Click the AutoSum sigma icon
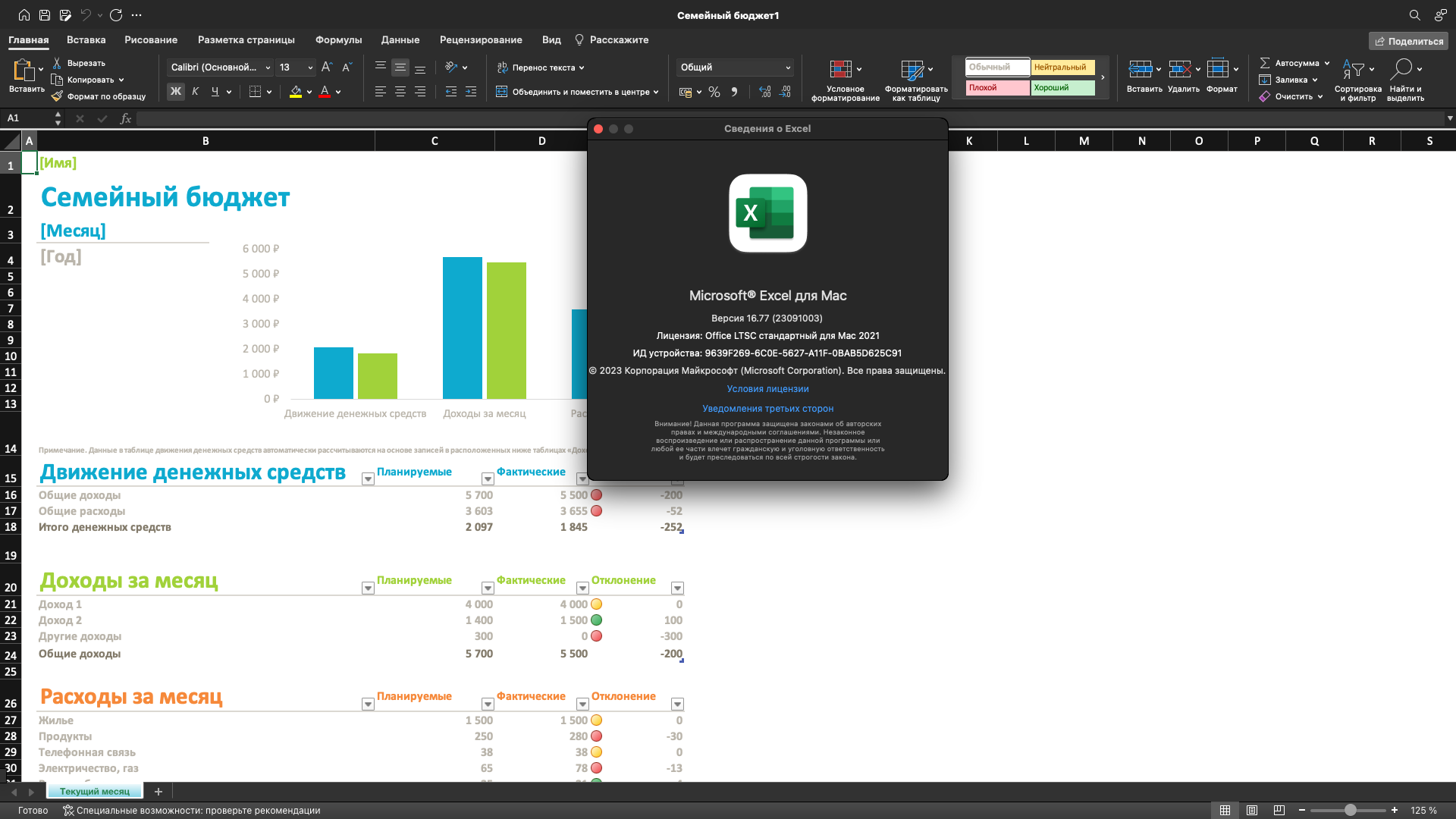 (x=1264, y=63)
